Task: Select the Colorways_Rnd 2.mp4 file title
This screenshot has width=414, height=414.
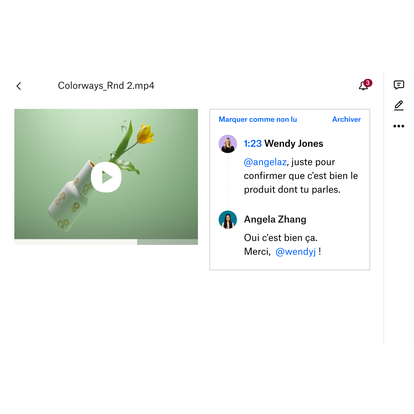Action: pyautogui.click(x=106, y=86)
